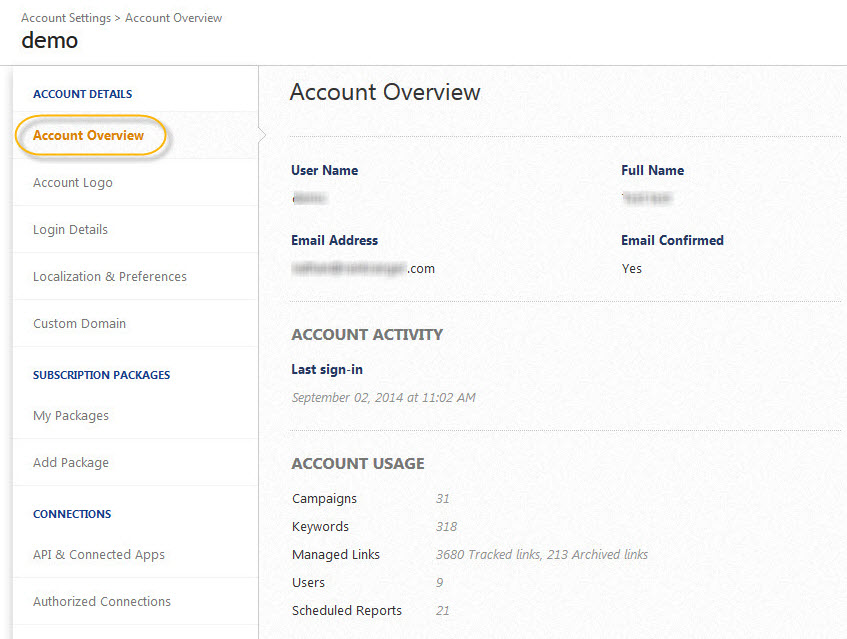The width and height of the screenshot is (847, 639).
Task: Click the Account Settings breadcrumb link
Action: click(67, 18)
